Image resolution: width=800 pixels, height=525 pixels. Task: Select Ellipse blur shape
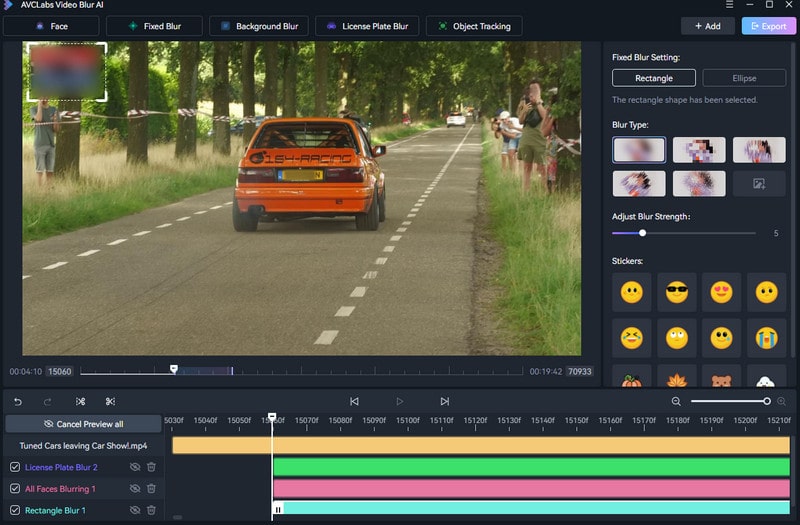744,78
